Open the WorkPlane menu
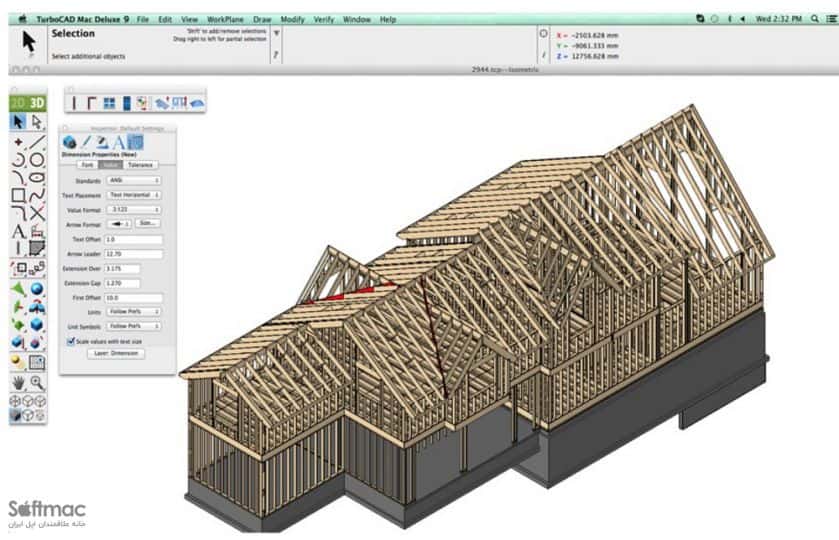Image resolution: width=839 pixels, height=540 pixels. click(x=225, y=19)
